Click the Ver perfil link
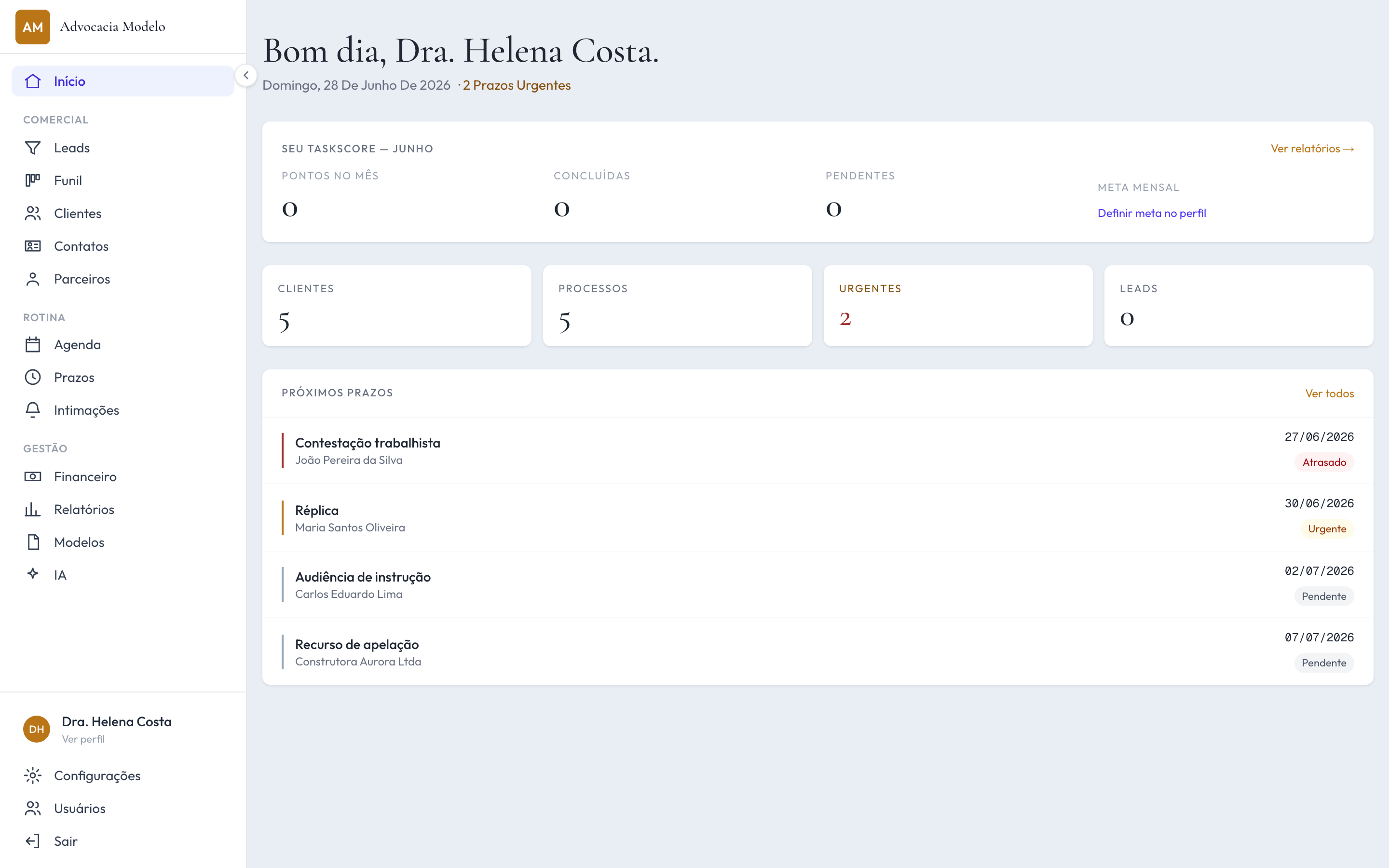 [83, 739]
